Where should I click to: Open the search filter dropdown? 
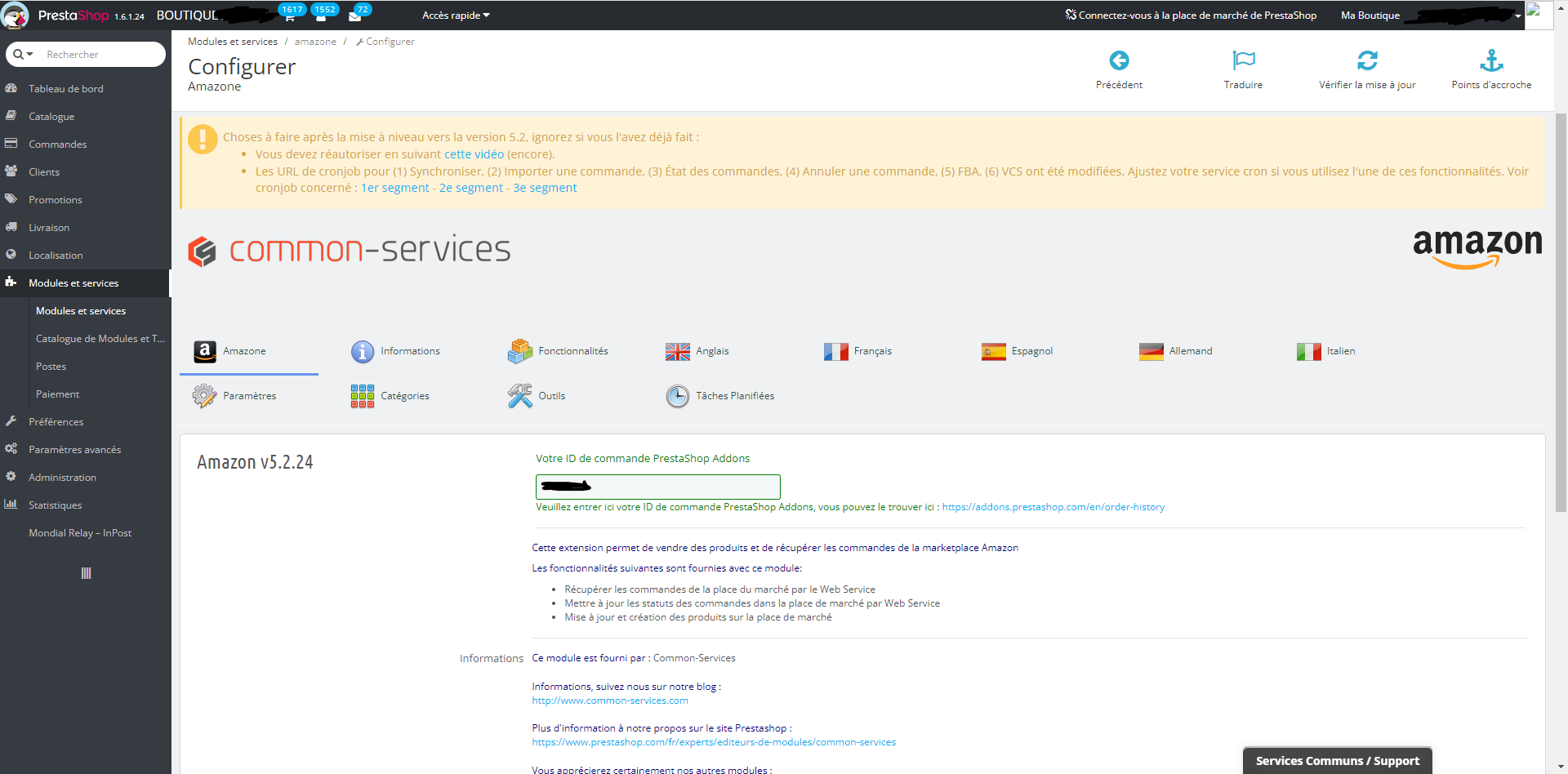pyautogui.click(x=24, y=55)
